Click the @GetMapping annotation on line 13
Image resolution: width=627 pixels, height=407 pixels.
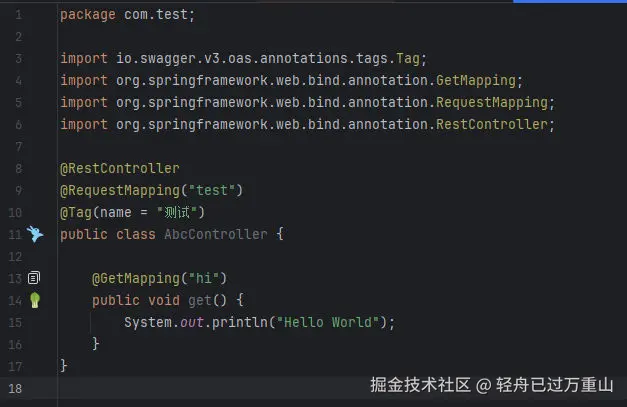tap(136, 278)
